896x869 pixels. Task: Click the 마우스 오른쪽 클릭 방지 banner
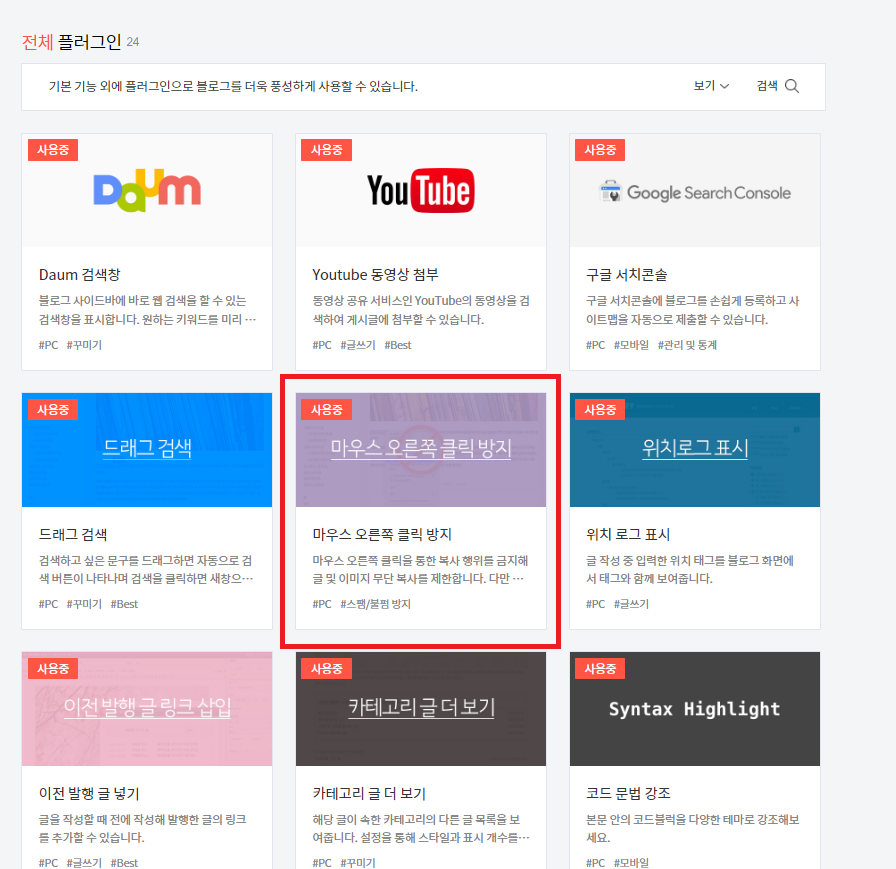pyautogui.click(x=421, y=450)
